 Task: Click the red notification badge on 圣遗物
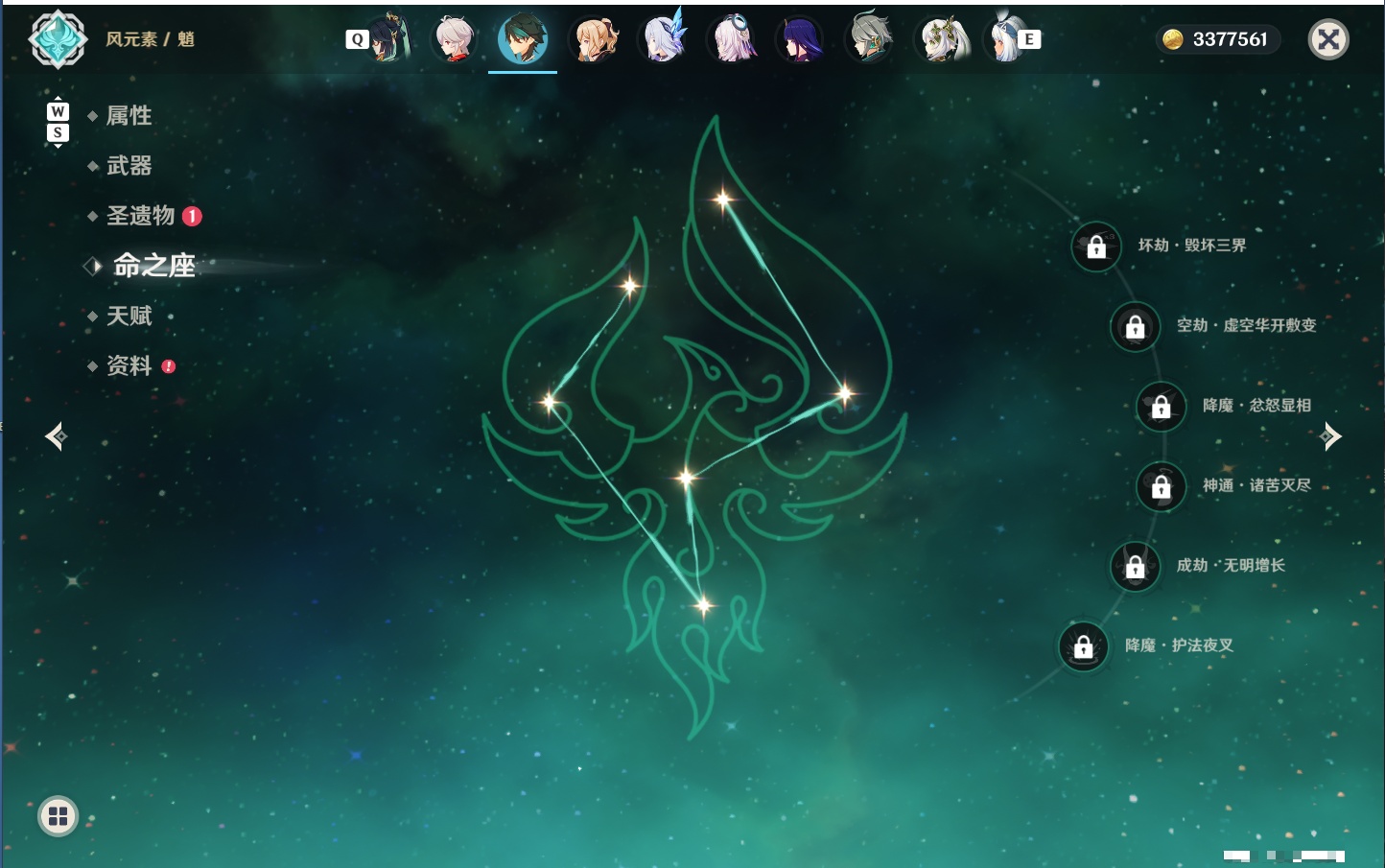pos(192,216)
